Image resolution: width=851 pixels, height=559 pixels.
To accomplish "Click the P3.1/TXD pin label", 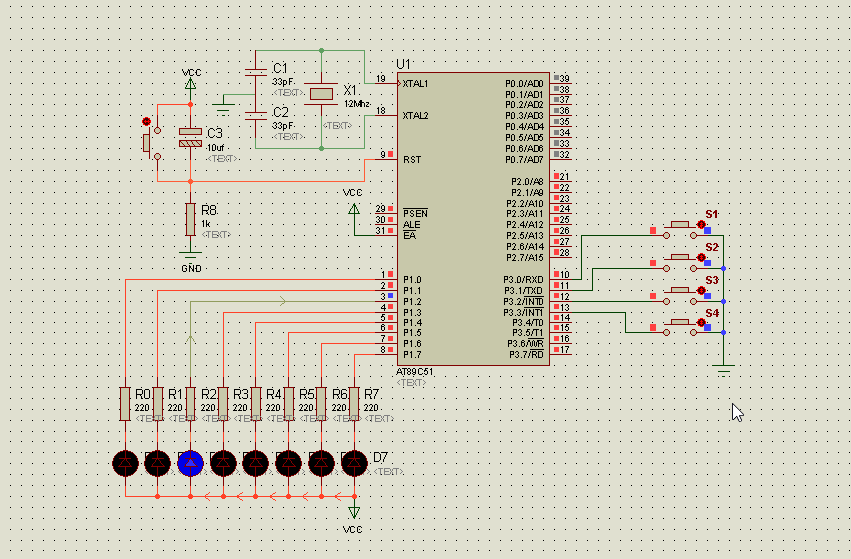I will (523, 290).
